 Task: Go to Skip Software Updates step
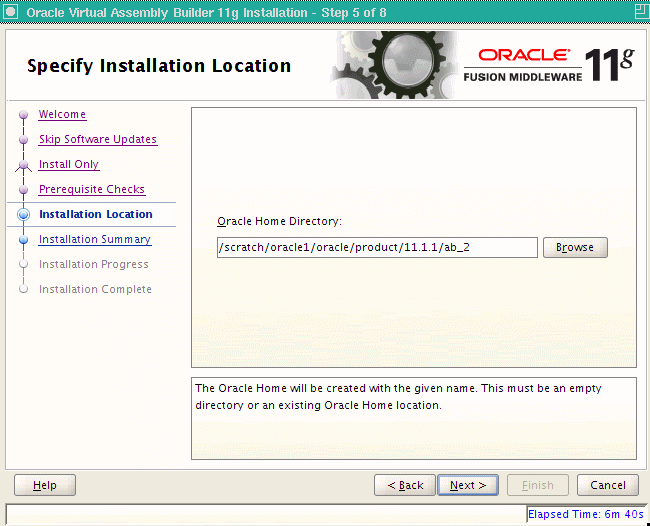tap(98, 139)
